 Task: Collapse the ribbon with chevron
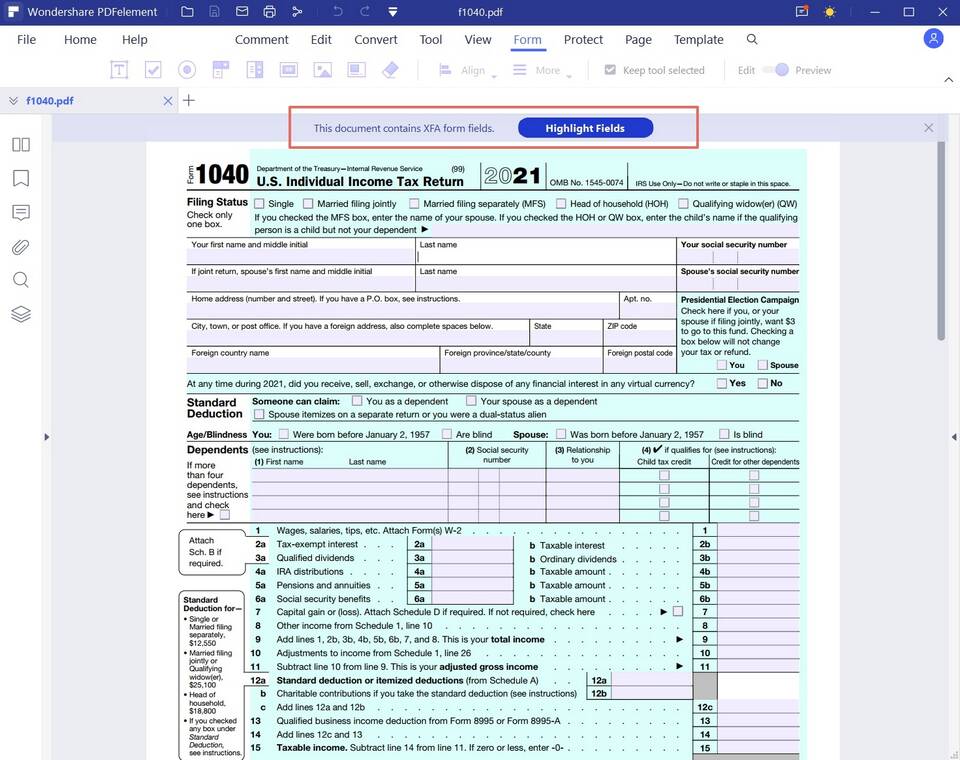tap(948, 80)
